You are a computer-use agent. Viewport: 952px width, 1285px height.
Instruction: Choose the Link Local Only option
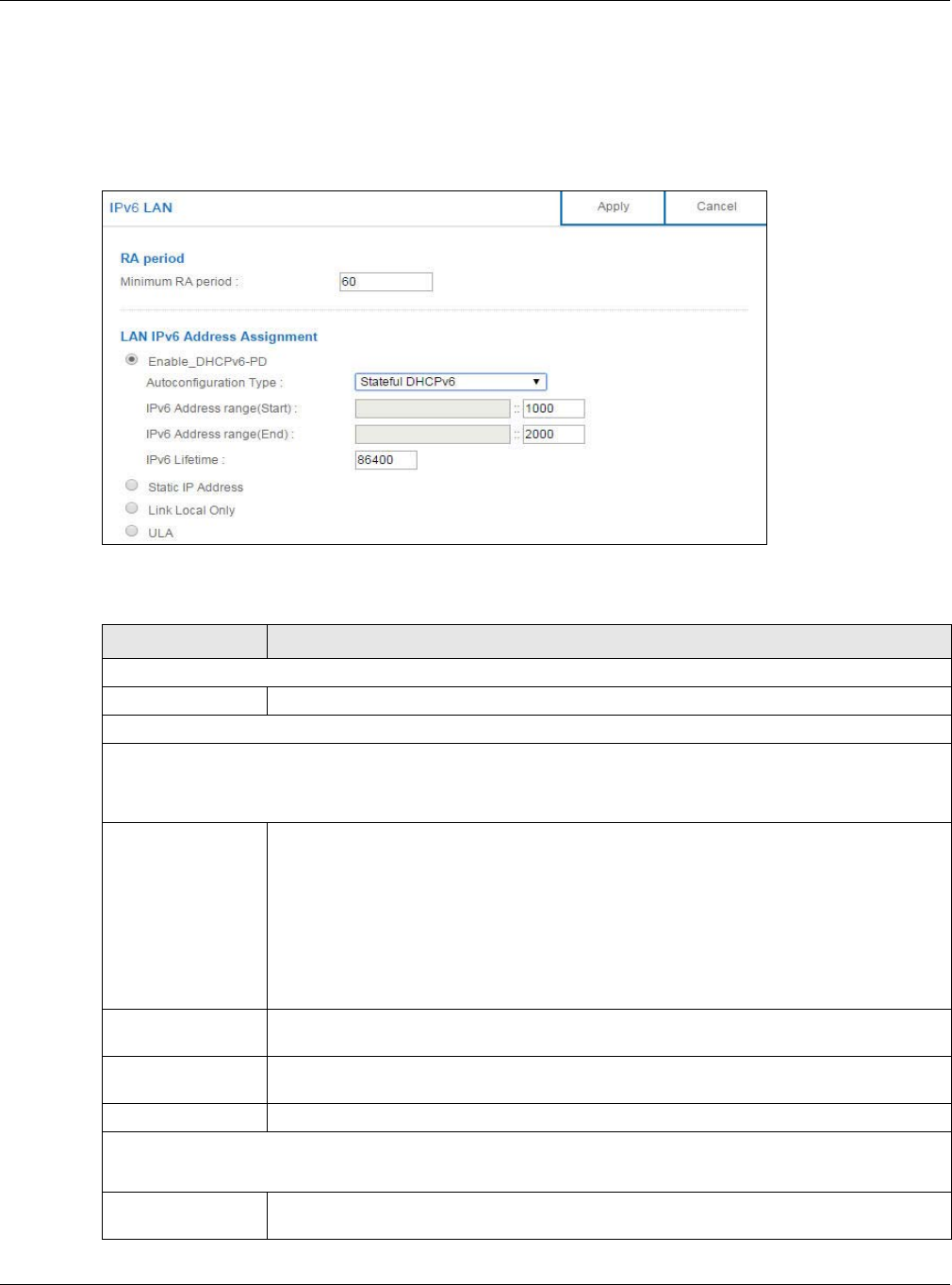(x=132, y=508)
